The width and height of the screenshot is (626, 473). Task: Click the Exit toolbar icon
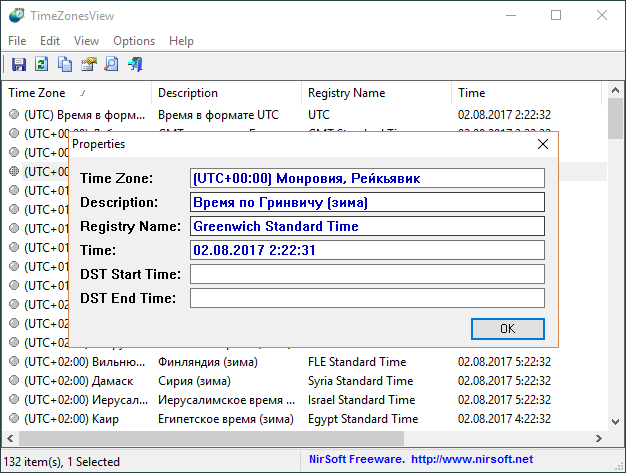click(135, 64)
